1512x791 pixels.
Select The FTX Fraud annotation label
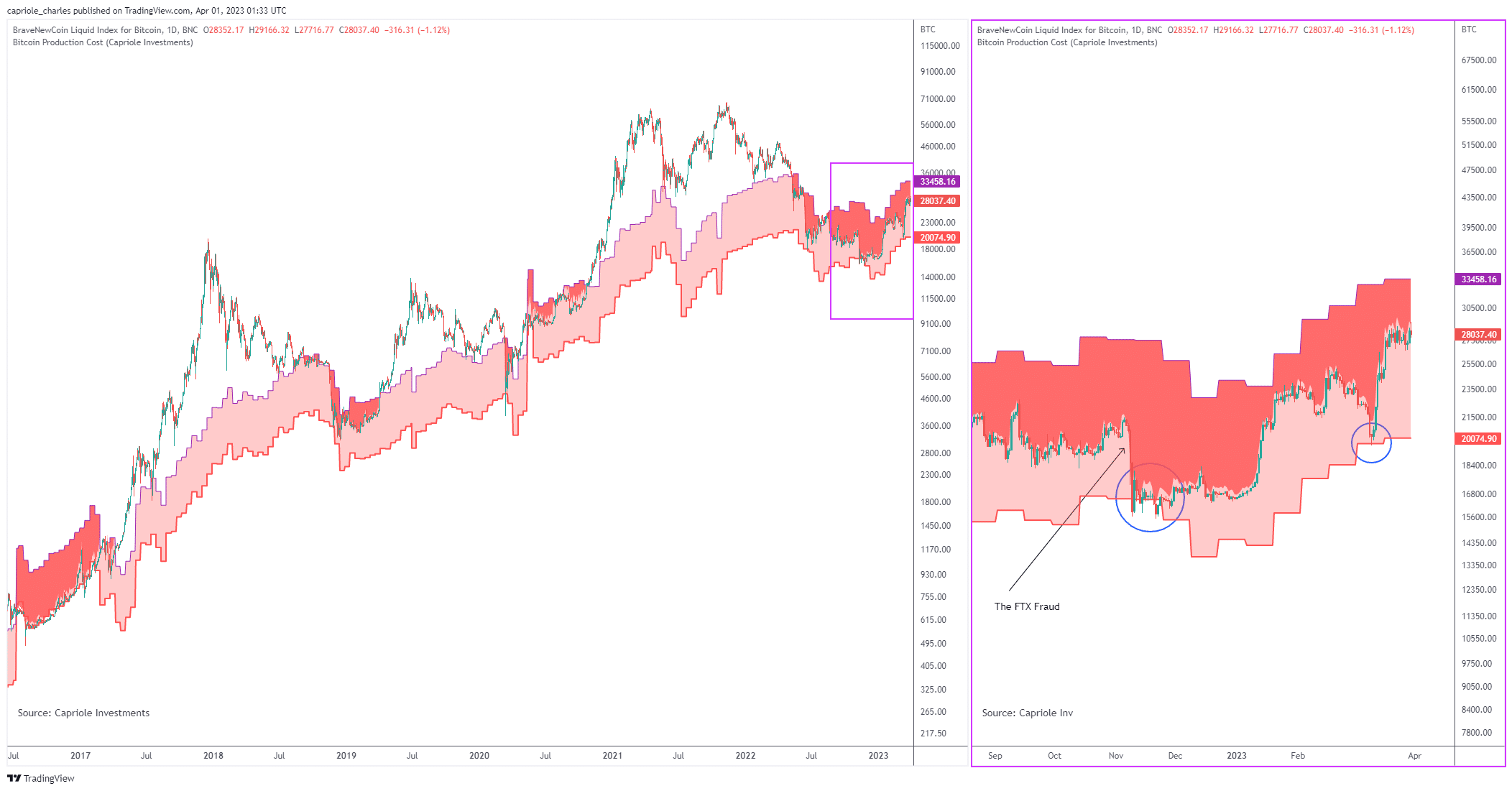click(1026, 606)
